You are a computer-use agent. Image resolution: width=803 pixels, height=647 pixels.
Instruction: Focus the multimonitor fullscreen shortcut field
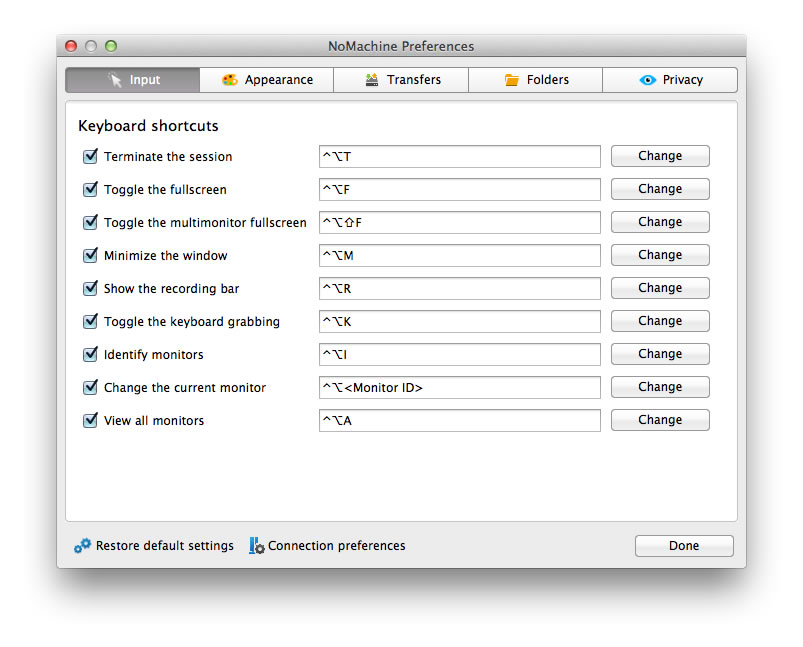pos(459,222)
